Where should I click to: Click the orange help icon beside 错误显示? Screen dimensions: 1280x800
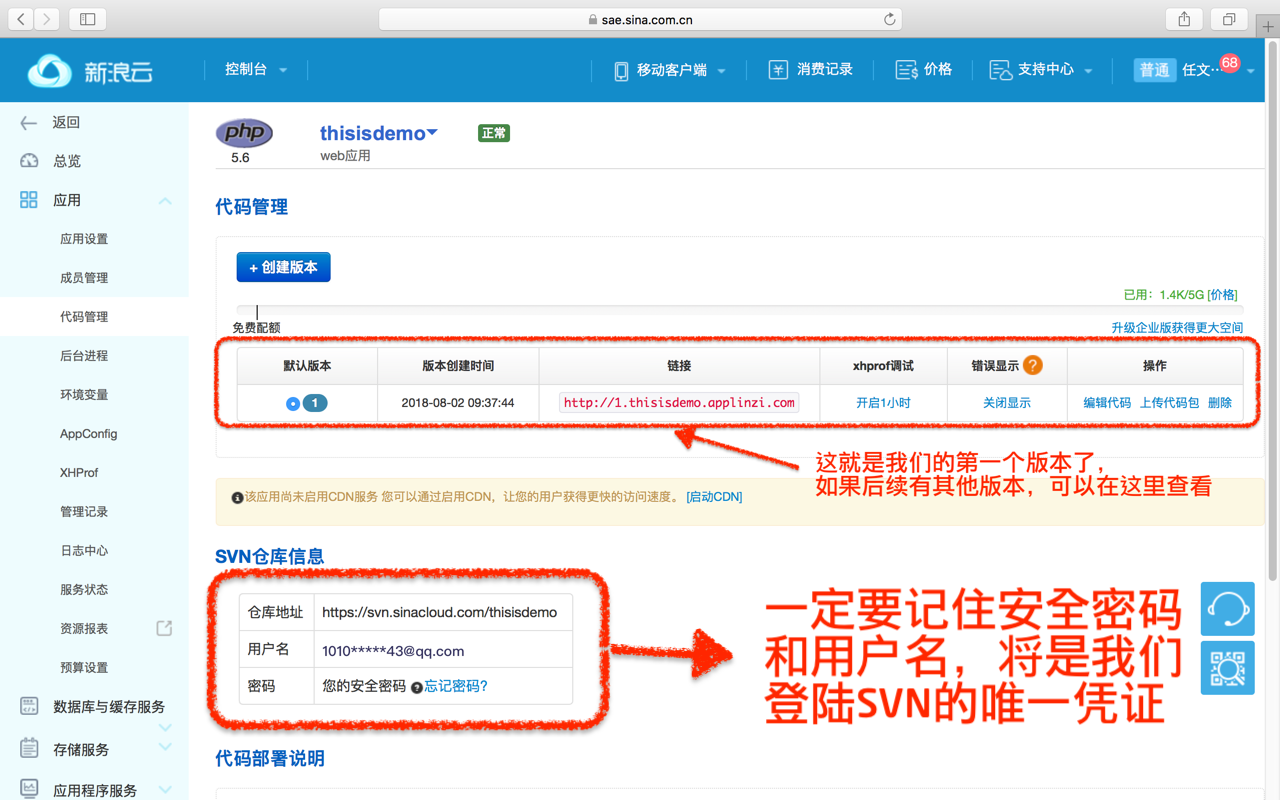point(1033,365)
